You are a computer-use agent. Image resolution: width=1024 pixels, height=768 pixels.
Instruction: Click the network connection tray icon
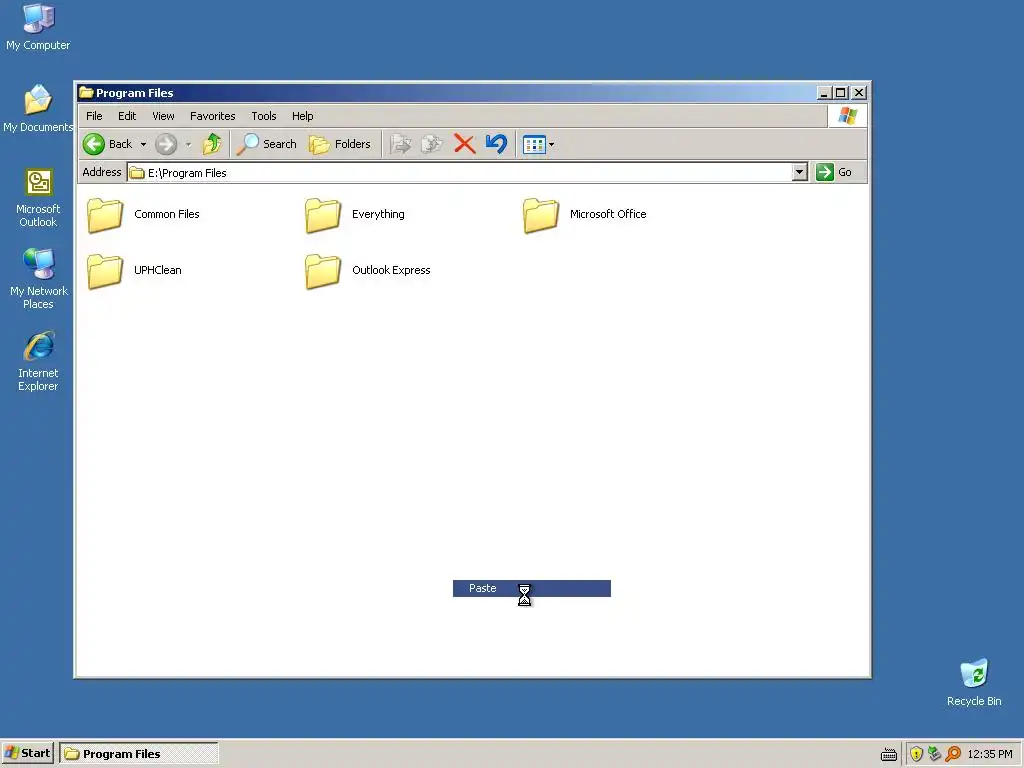pos(935,754)
